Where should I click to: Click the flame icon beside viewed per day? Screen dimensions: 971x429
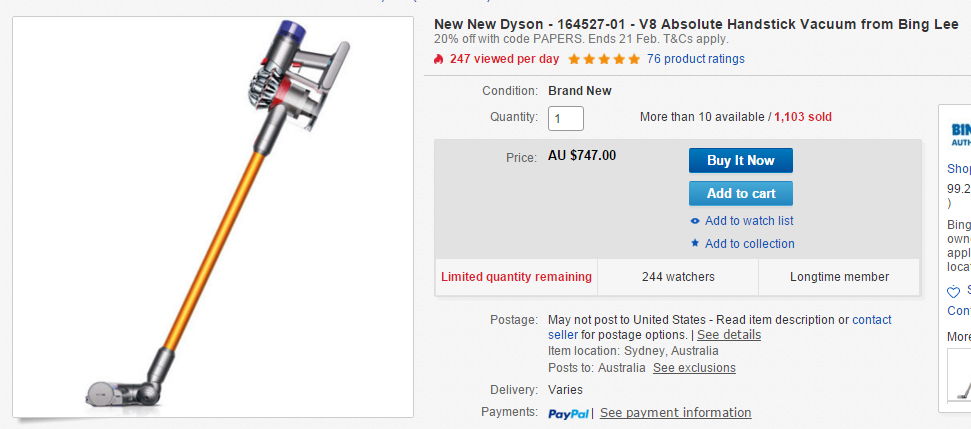439,59
